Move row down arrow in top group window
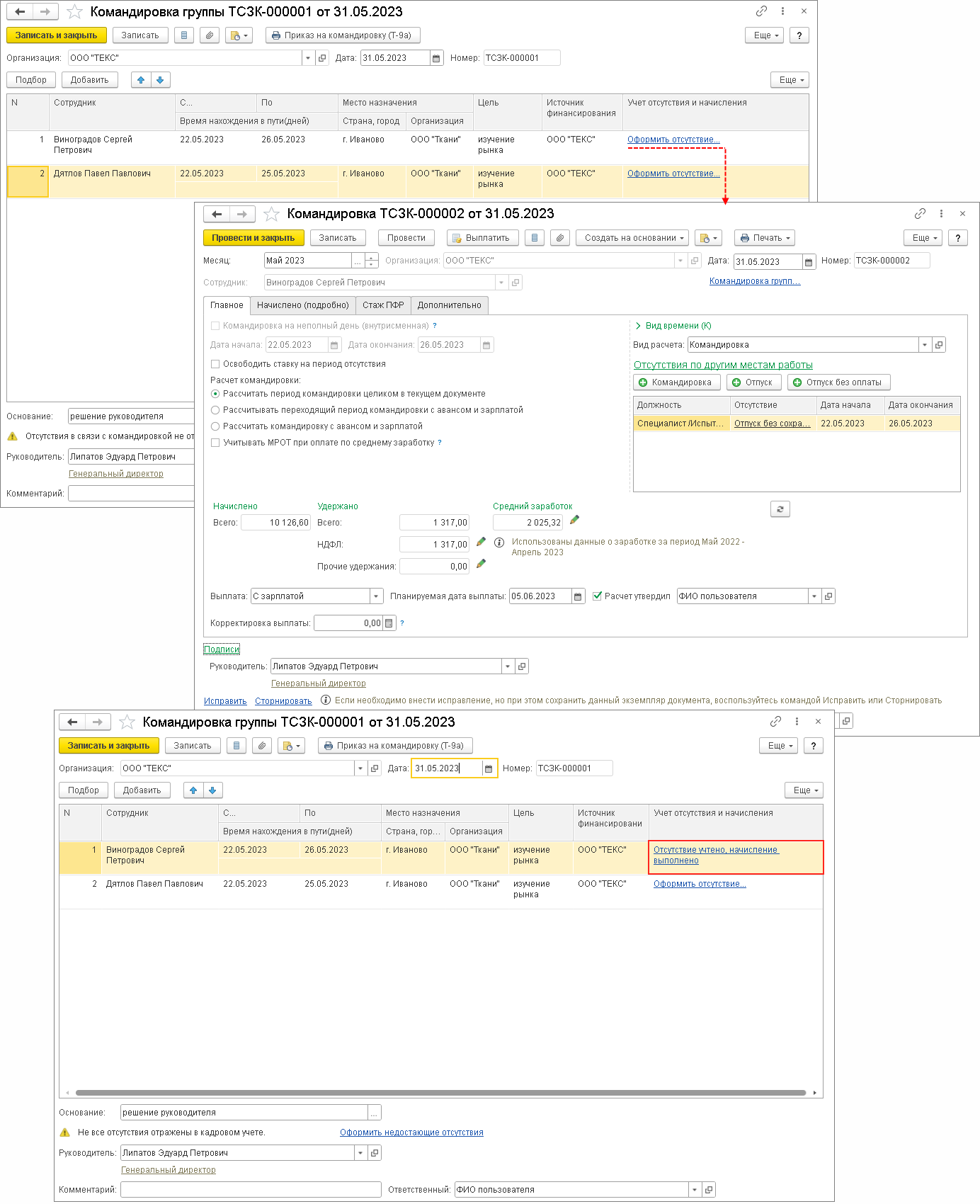 coord(160,80)
